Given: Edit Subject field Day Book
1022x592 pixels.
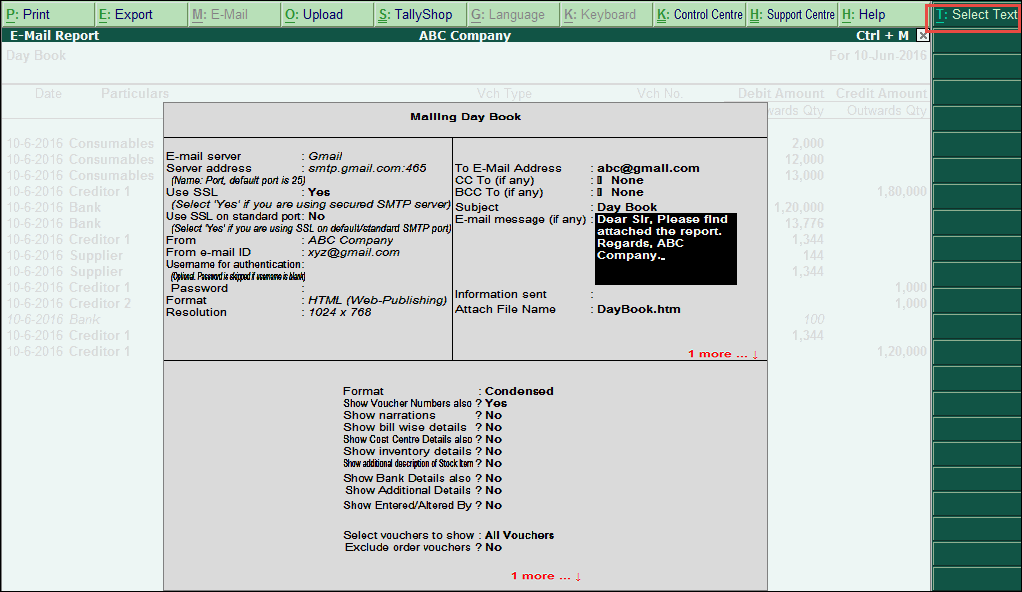Looking at the screenshot, I should [x=627, y=207].
